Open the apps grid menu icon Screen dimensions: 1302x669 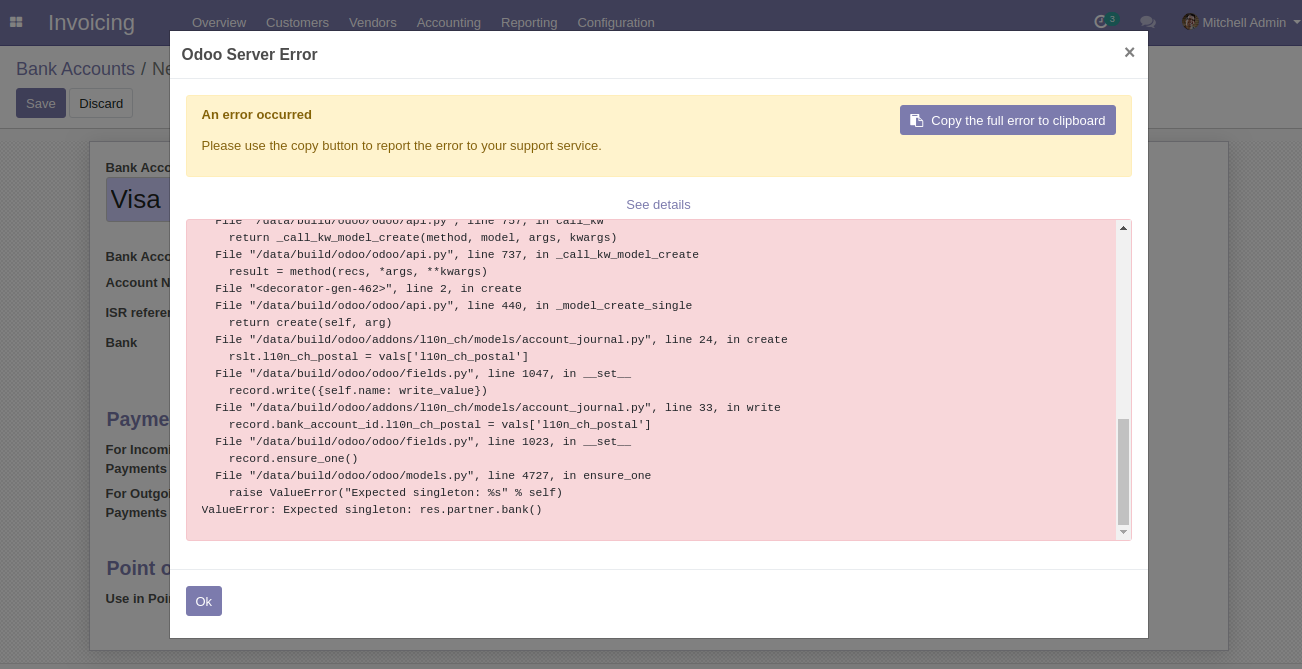[x=16, y=22]
